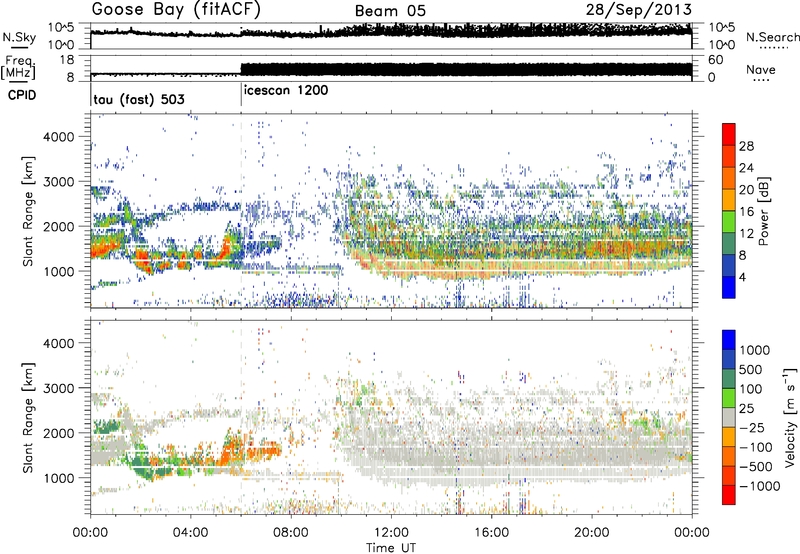Click the green segment of the Power color bar
800x554 pixels.
click(729, 221)
